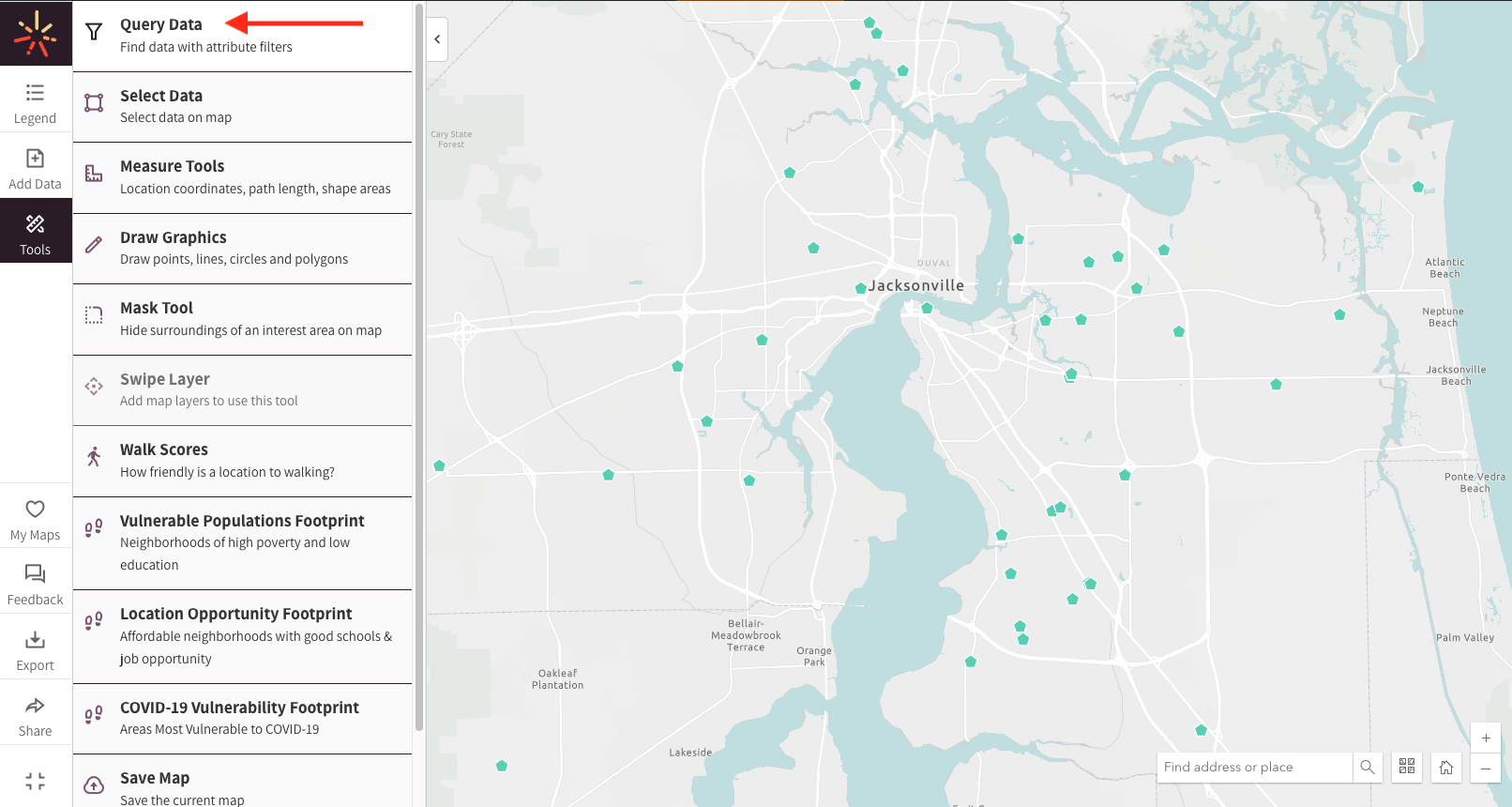1512x807 pixels.
Task: Open My Maps heart icon
Action: (35, 519)
